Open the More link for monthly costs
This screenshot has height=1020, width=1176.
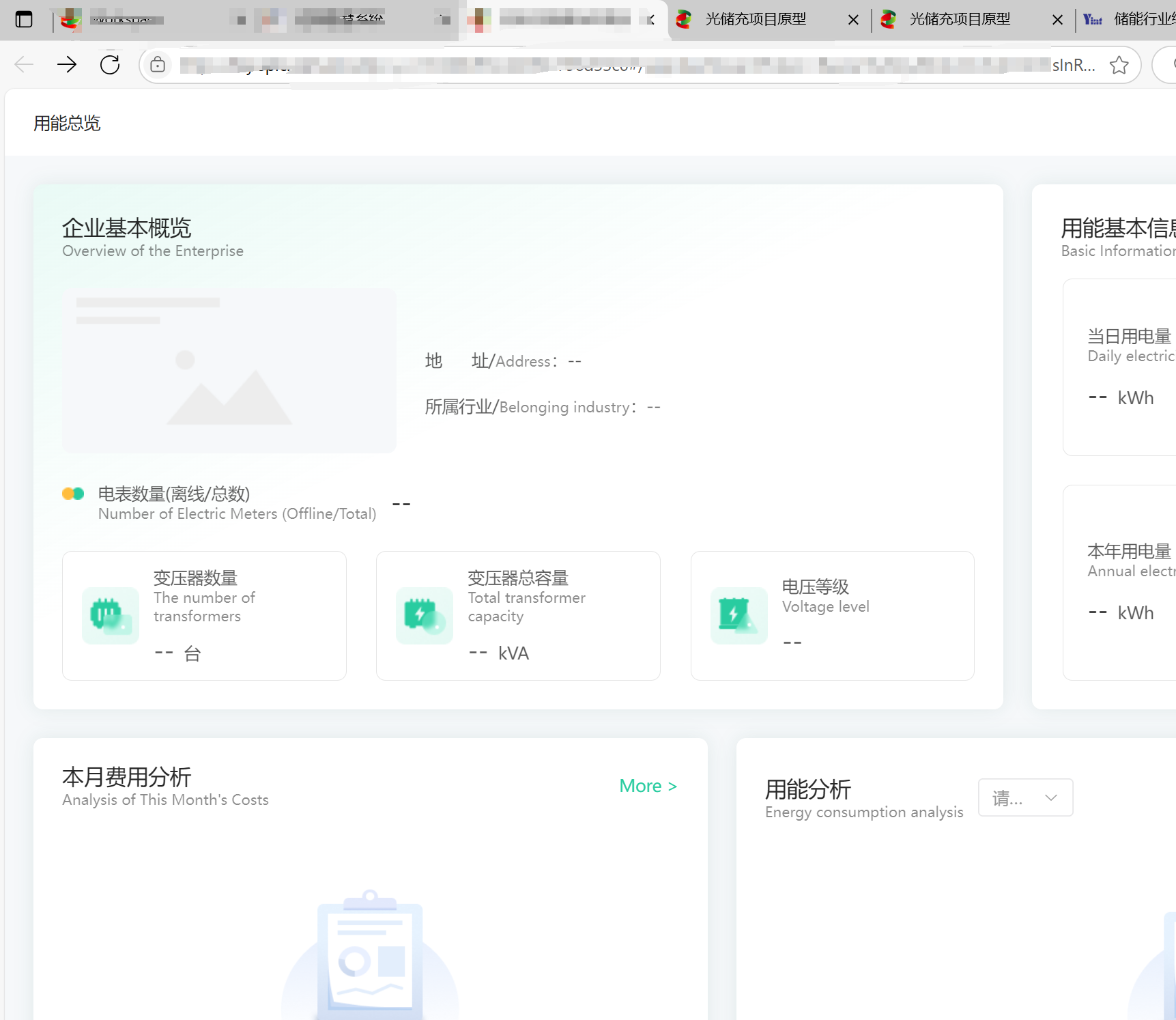pyautogui.click(x=648, y=786)
